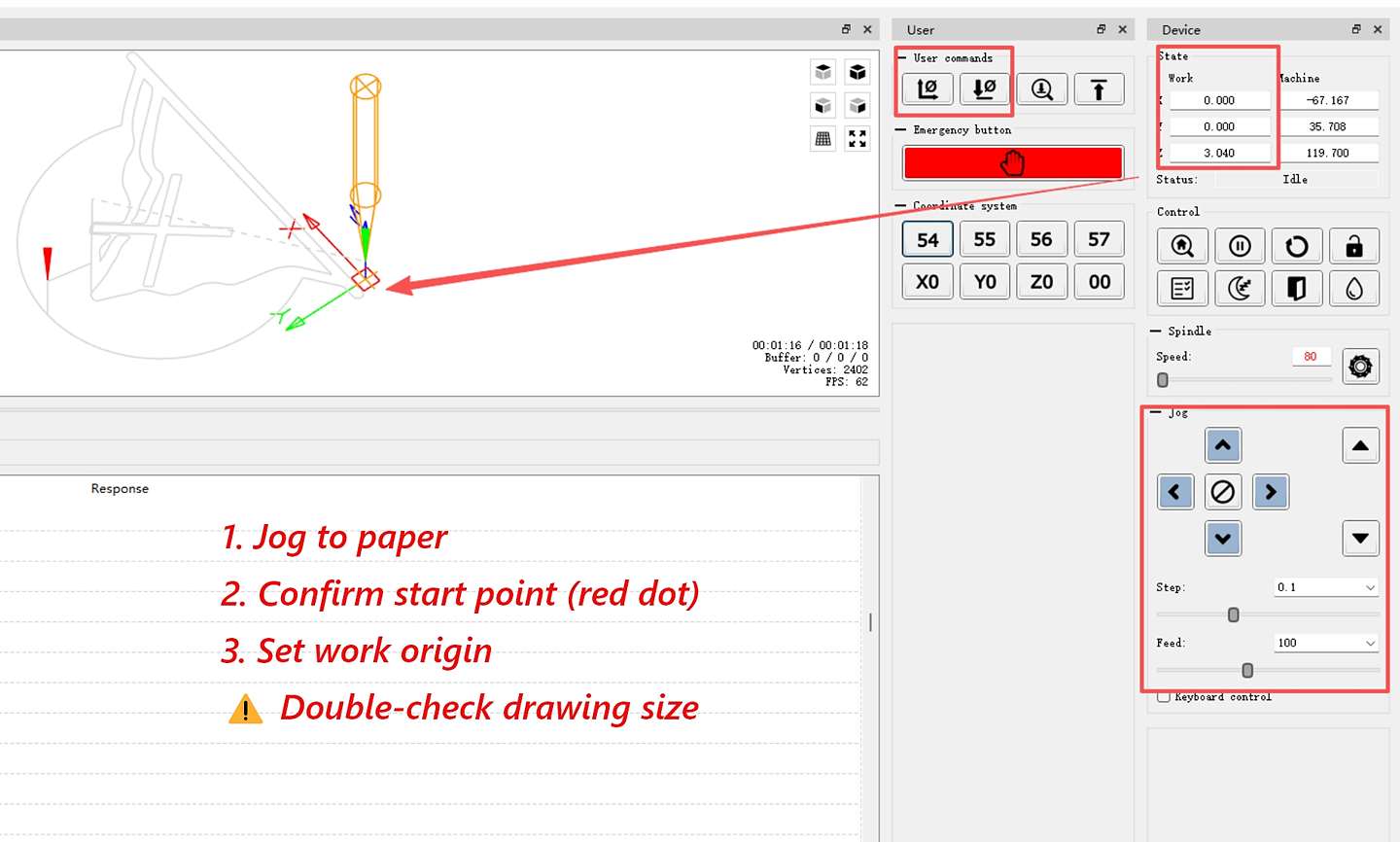
Task: Toggle the perspective grid icon in viewer
Action: coord(823,139)
